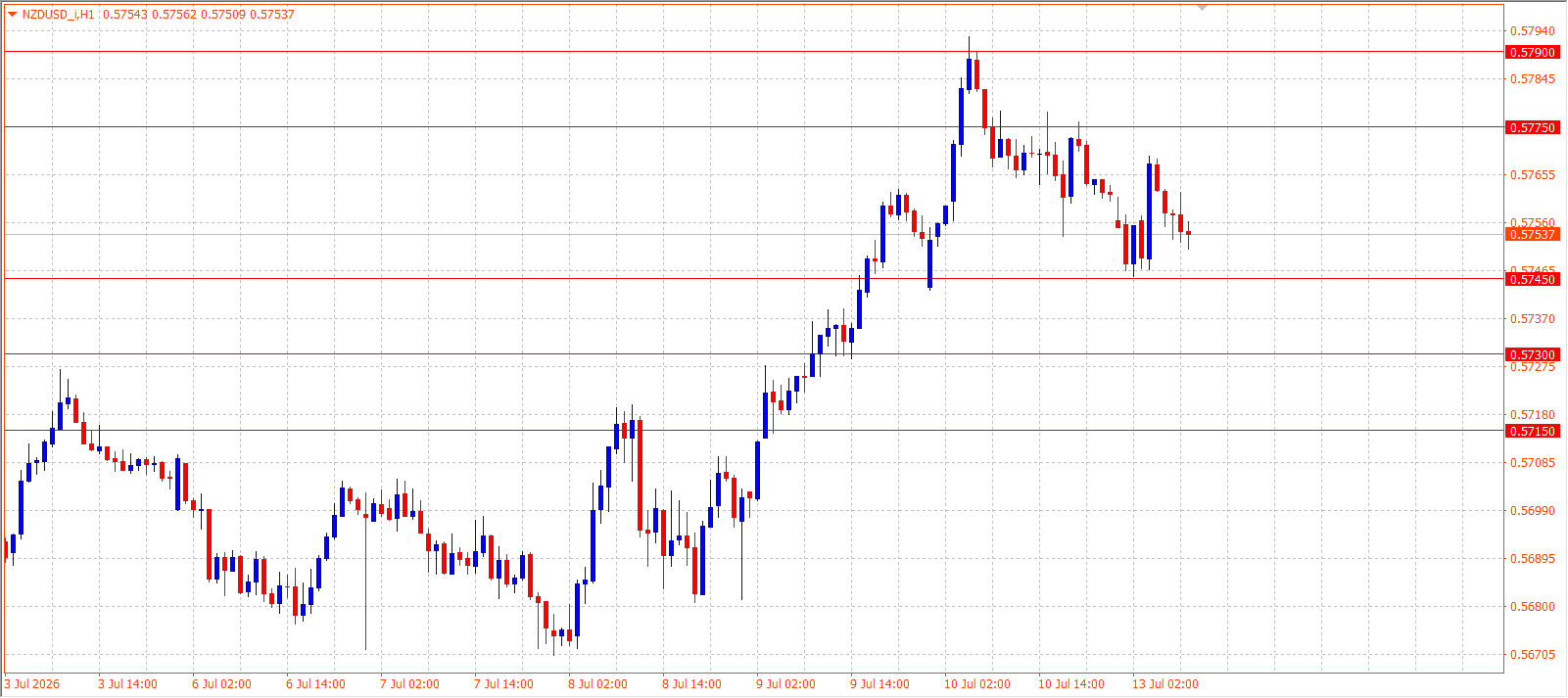
Task: Click the 0.56990 price scale label
Action: tap(1533, 511)
